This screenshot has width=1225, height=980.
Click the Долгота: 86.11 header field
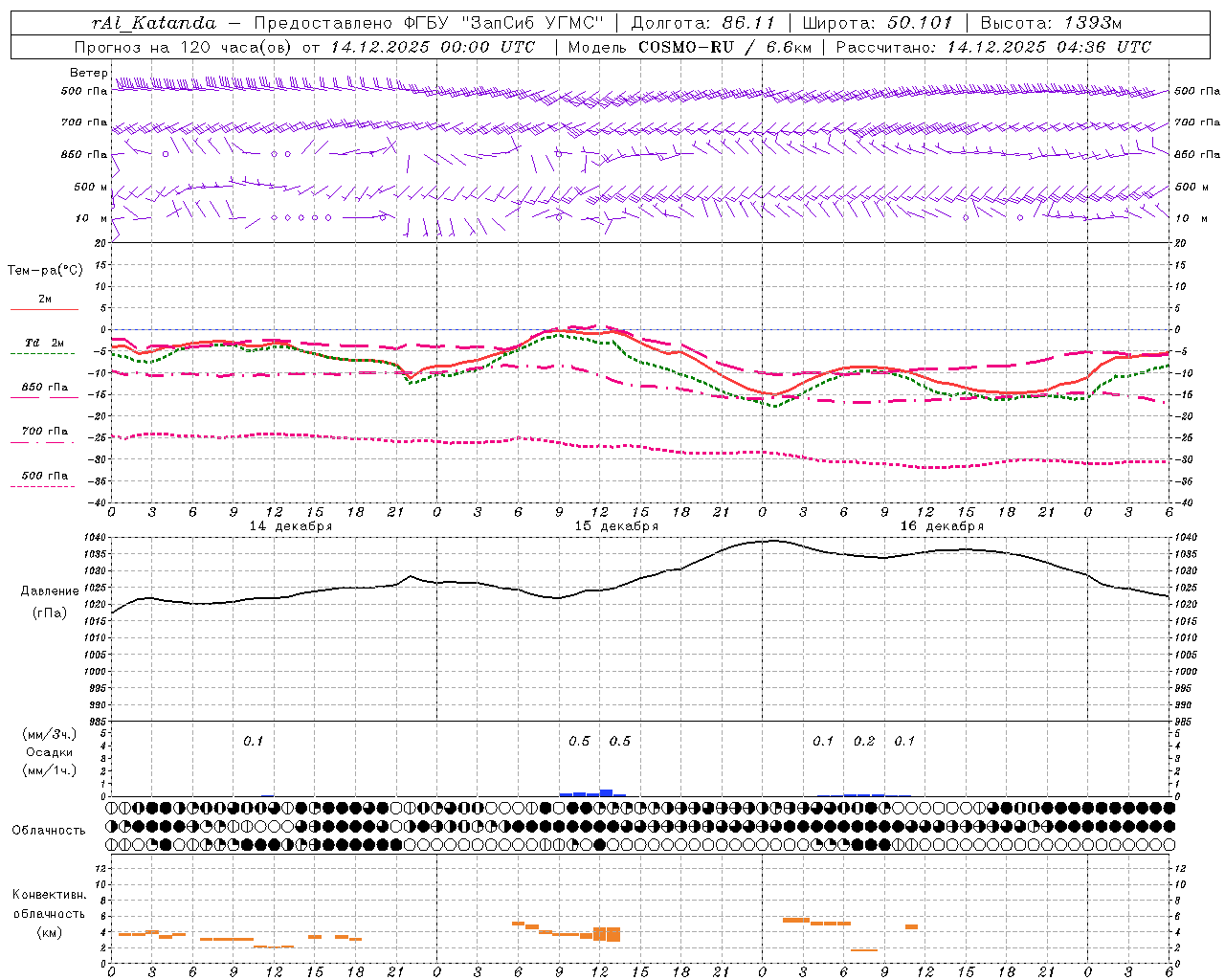pos(702,23)
